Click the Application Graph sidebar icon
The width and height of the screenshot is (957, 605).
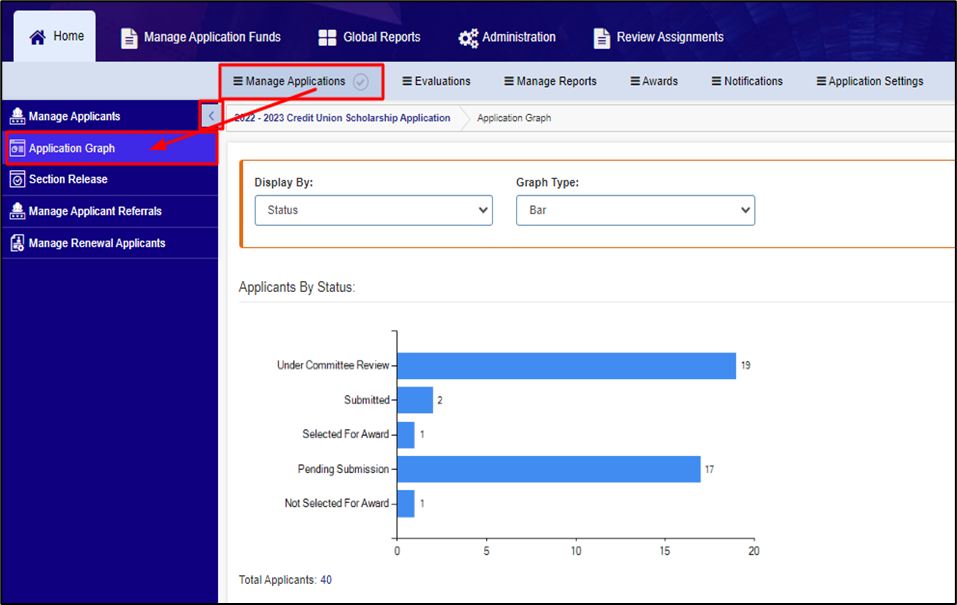point(17,148)
